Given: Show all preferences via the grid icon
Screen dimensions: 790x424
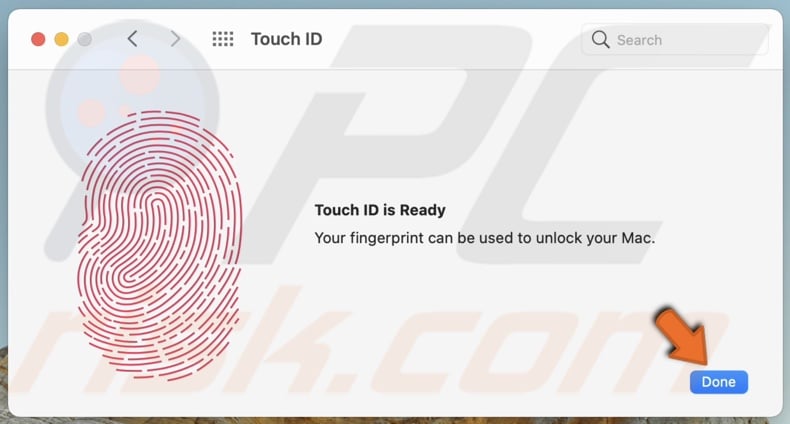Looking at the screenshot, I should click(223, 39).
